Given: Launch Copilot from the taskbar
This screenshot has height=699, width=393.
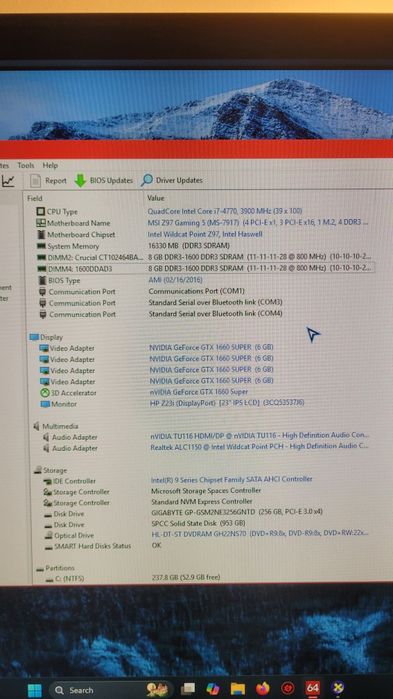Looking at the screenshot, I should [213, 689].
